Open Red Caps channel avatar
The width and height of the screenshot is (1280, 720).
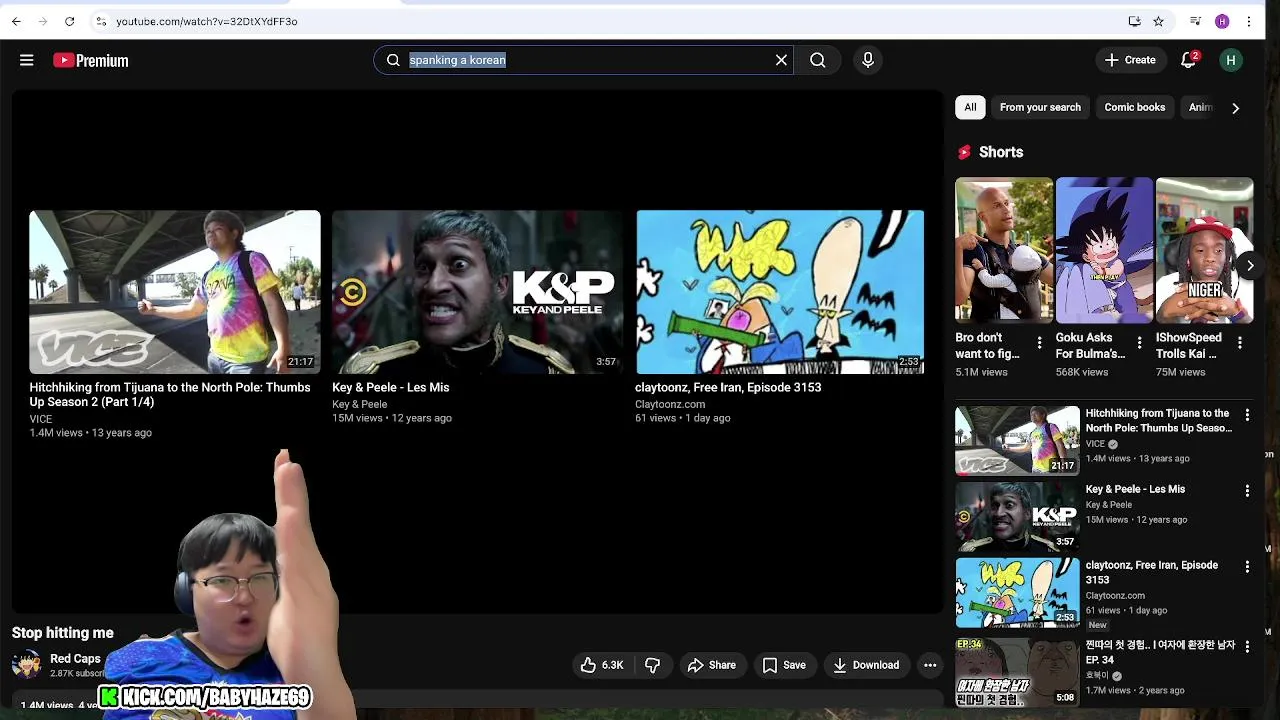coord(27,665)
